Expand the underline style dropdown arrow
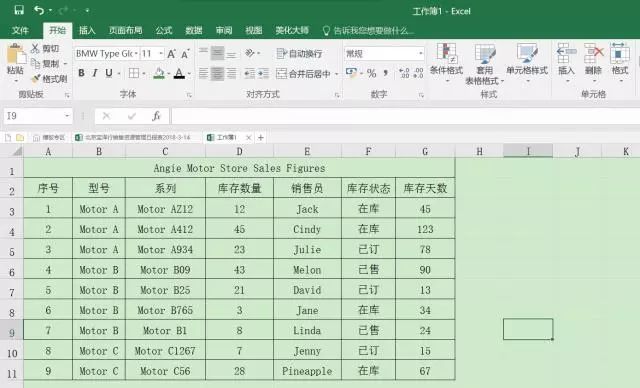This screenshot has width=640, height=388. point(119,74)
